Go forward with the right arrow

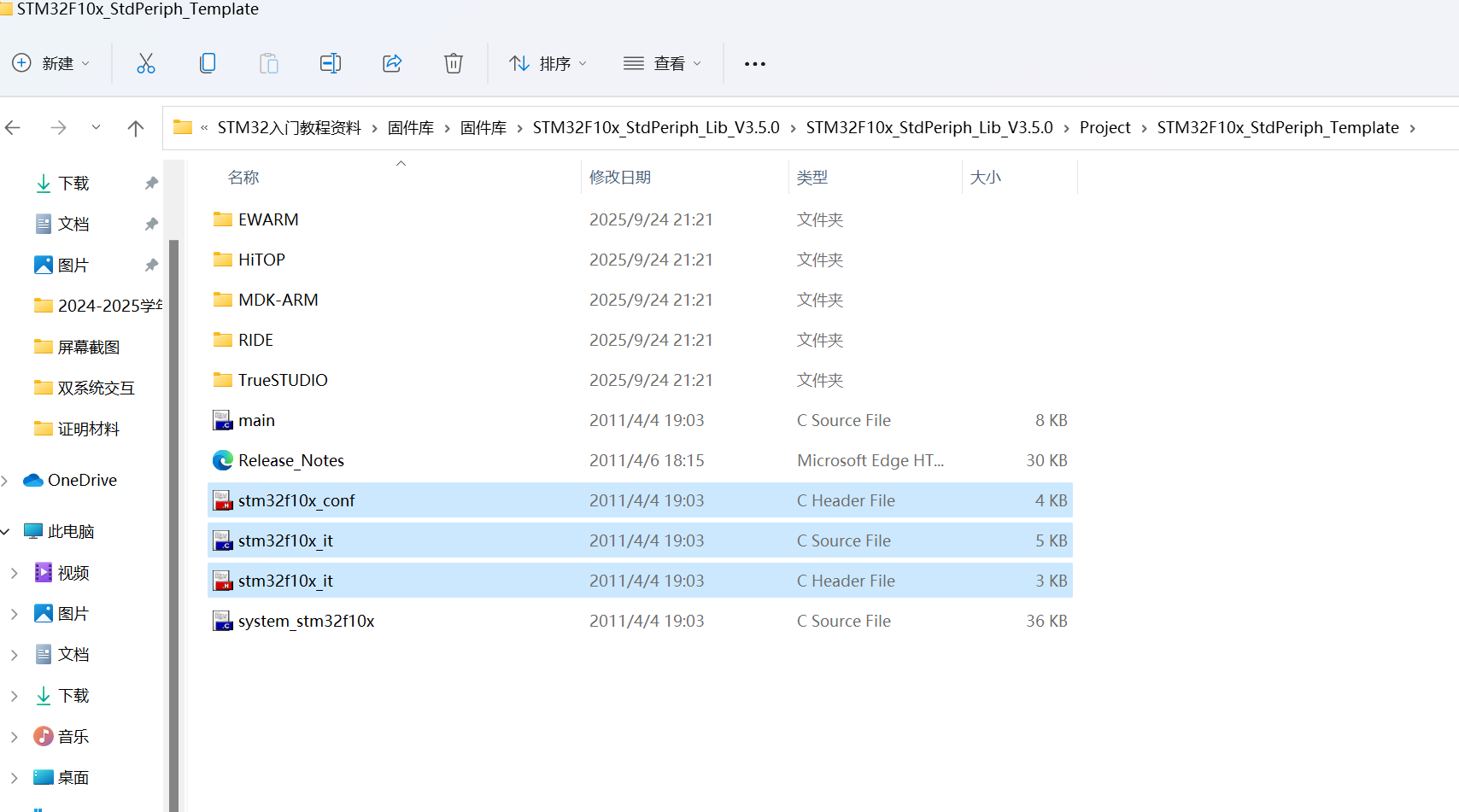click(x=58, y=128)
